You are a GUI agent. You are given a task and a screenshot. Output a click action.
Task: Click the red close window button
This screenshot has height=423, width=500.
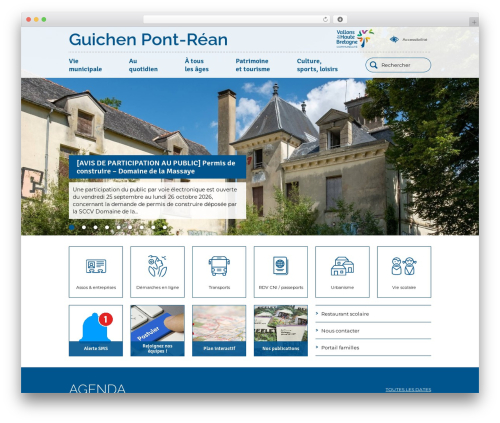tap(29, 19)
